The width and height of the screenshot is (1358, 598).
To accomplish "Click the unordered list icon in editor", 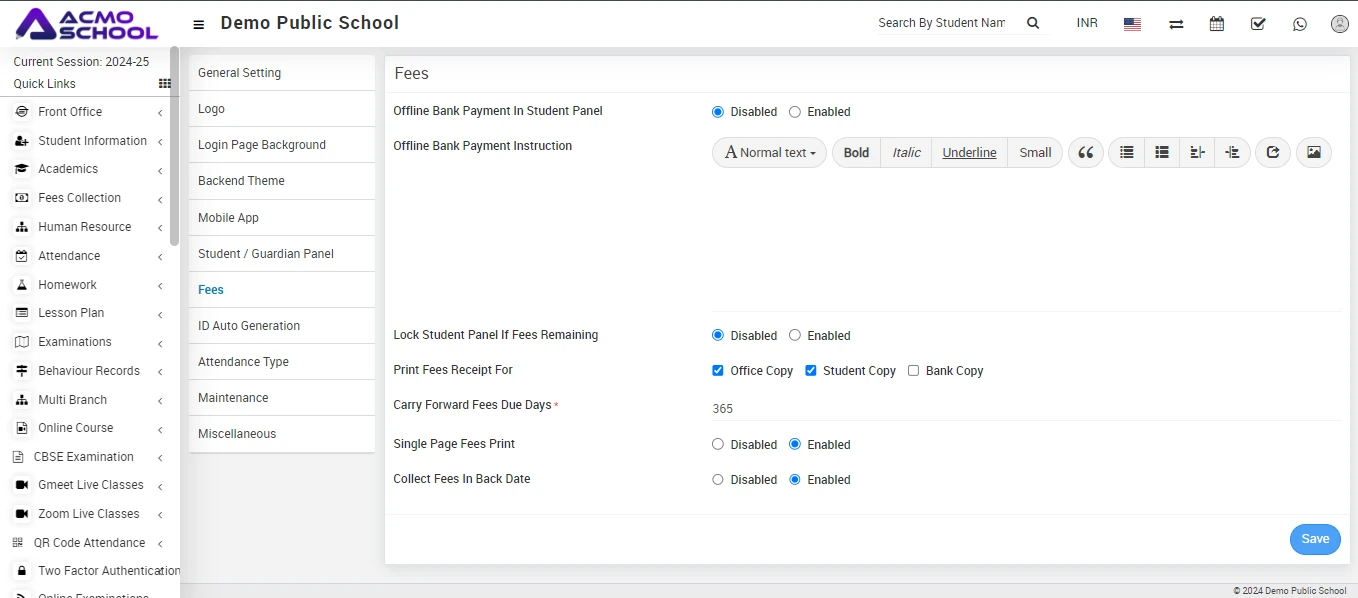I will pyautogui.click(x=1127, y=153).
